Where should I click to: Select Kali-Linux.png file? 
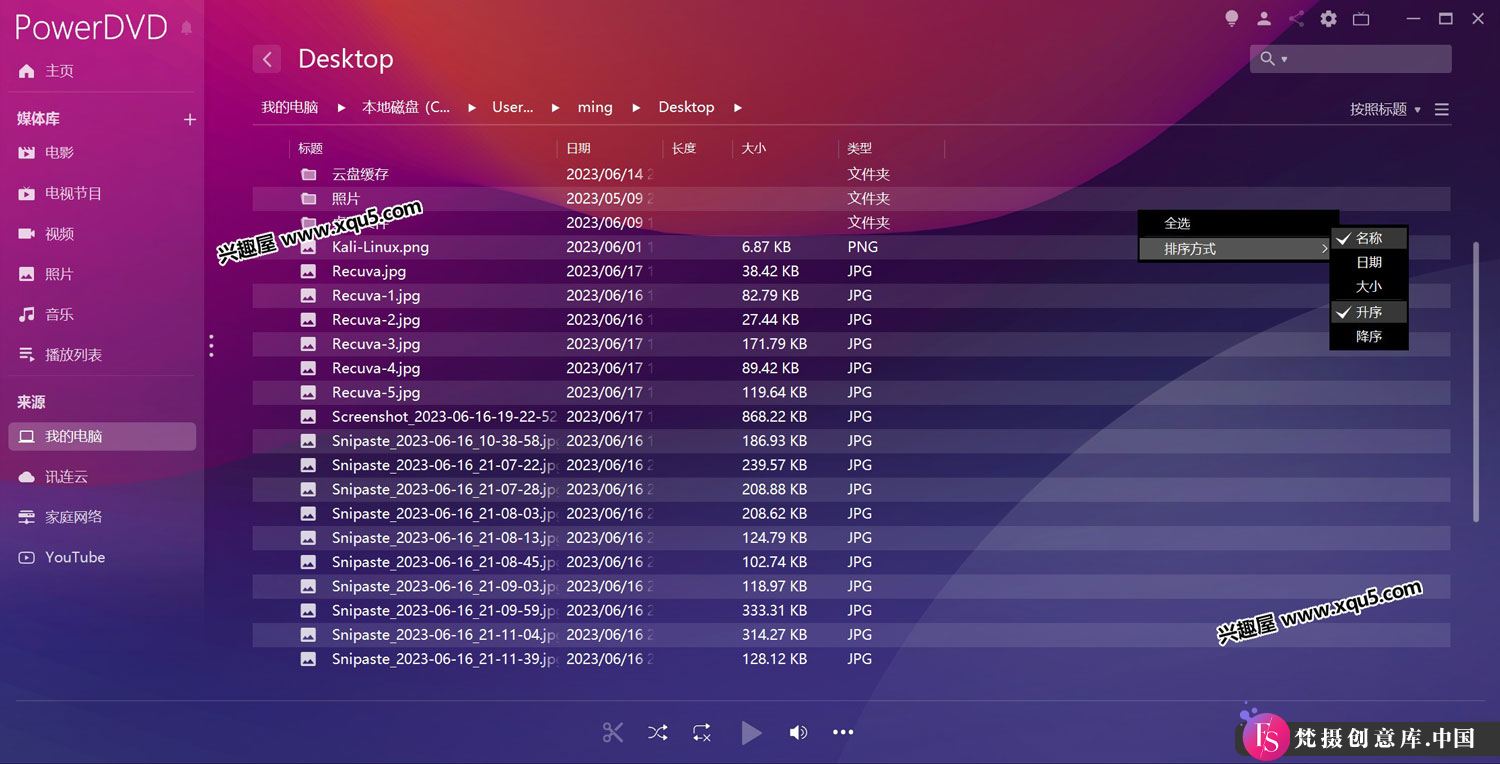tap(851, 247)
